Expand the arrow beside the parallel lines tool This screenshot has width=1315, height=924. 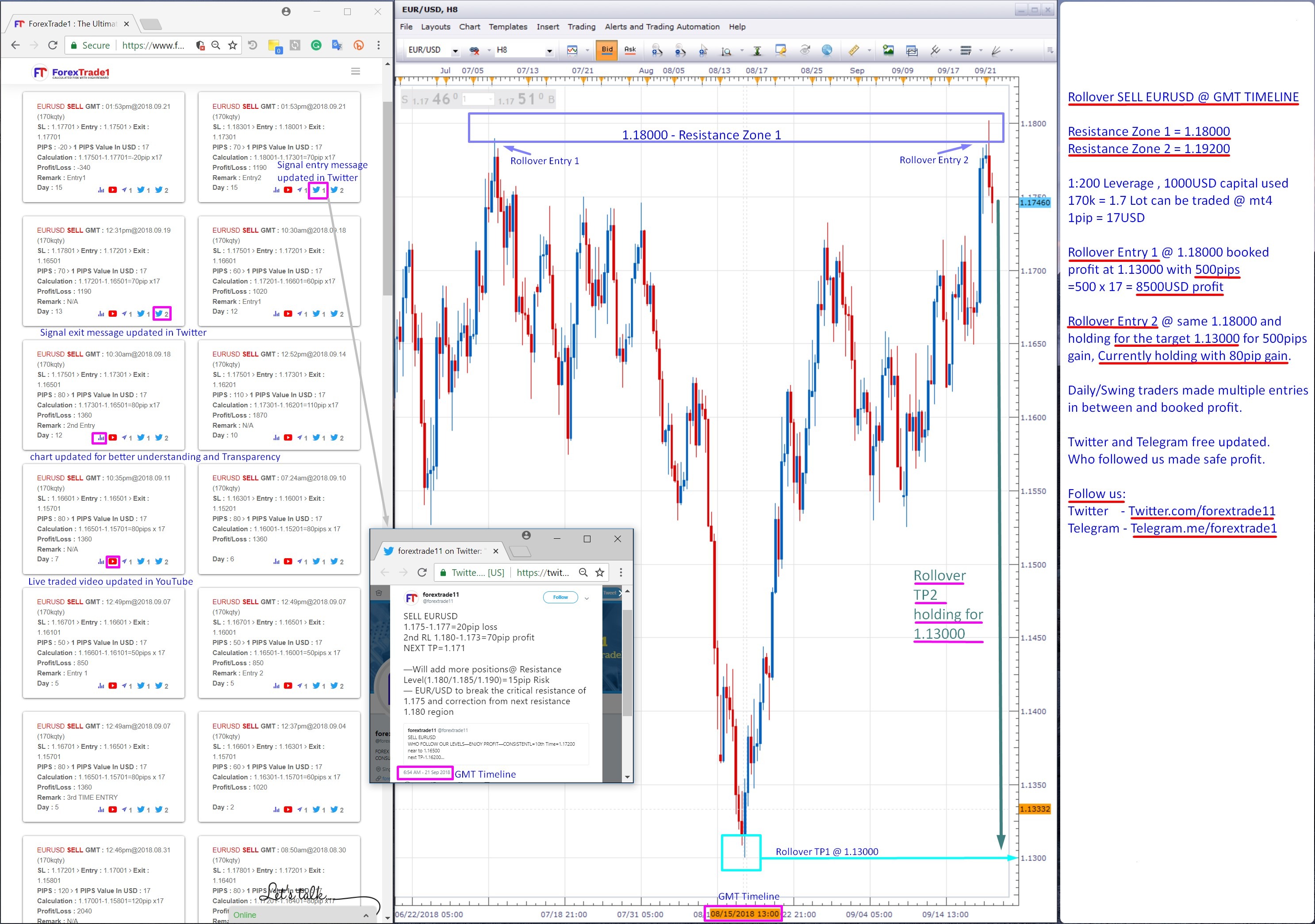(950, 50)
